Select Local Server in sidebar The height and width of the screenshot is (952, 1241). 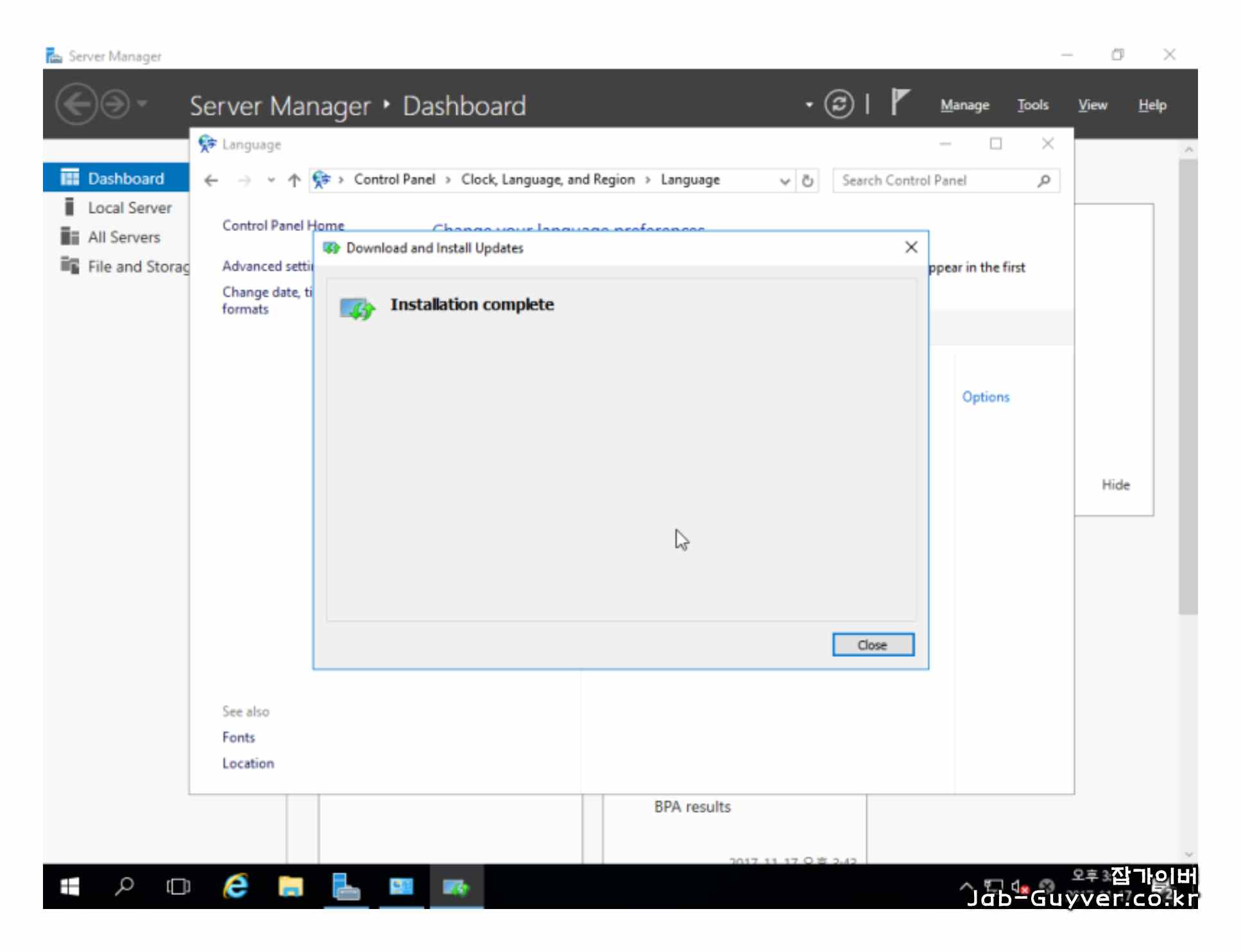(130, 208)
